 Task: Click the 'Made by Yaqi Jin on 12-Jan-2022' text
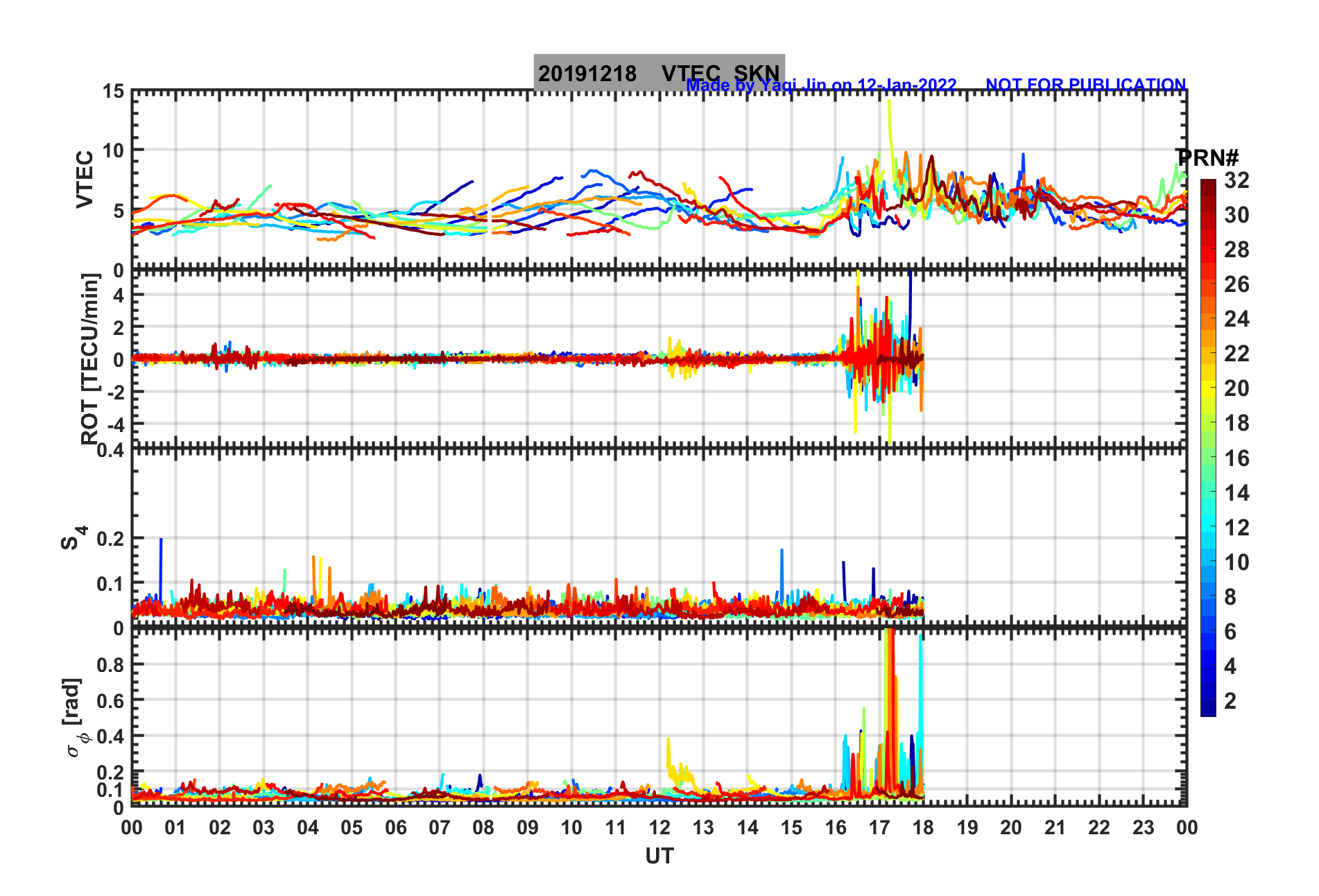click(821, 85)
